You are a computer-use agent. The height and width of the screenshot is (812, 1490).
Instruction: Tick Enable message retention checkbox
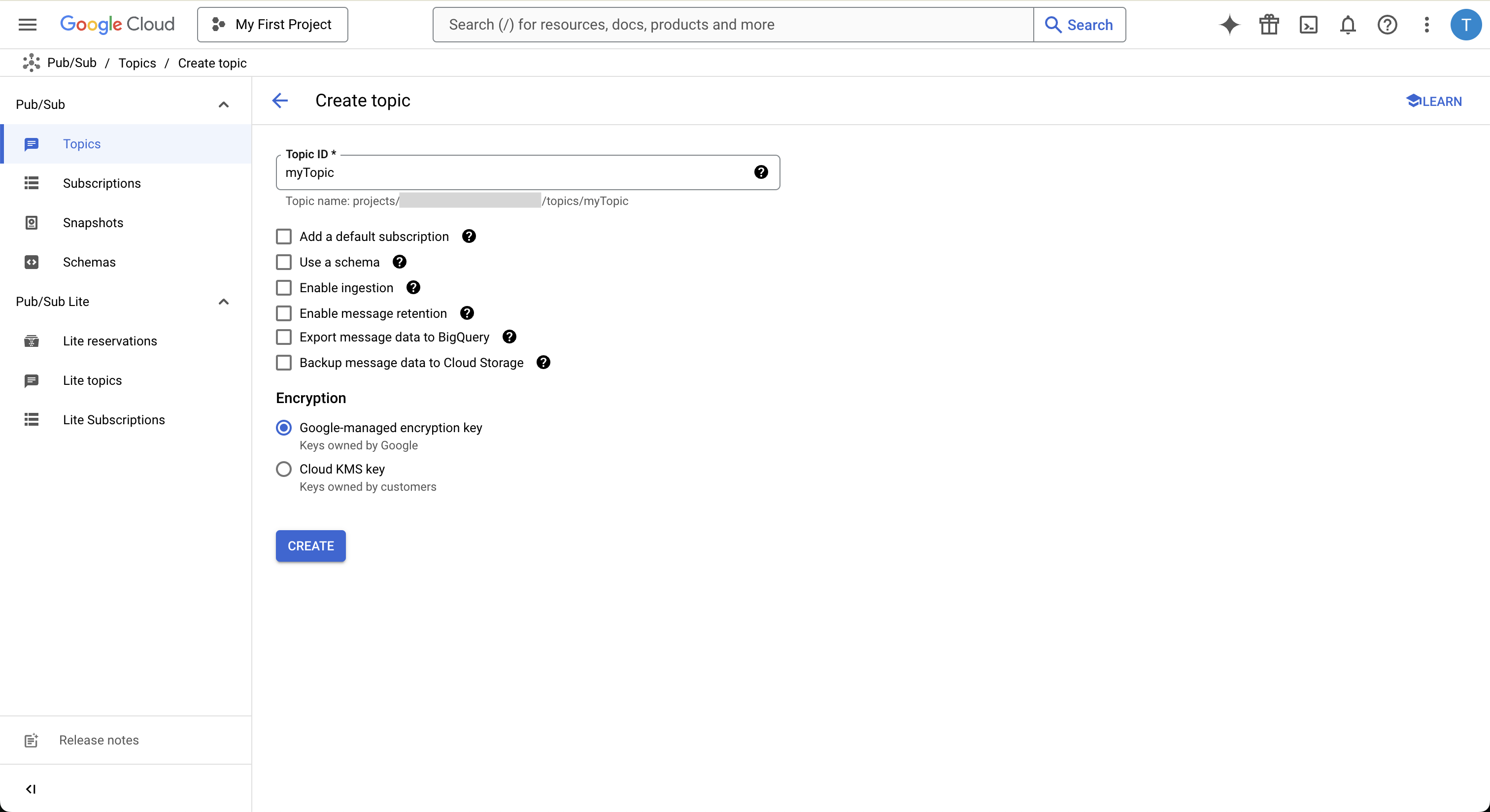[283, 313]
